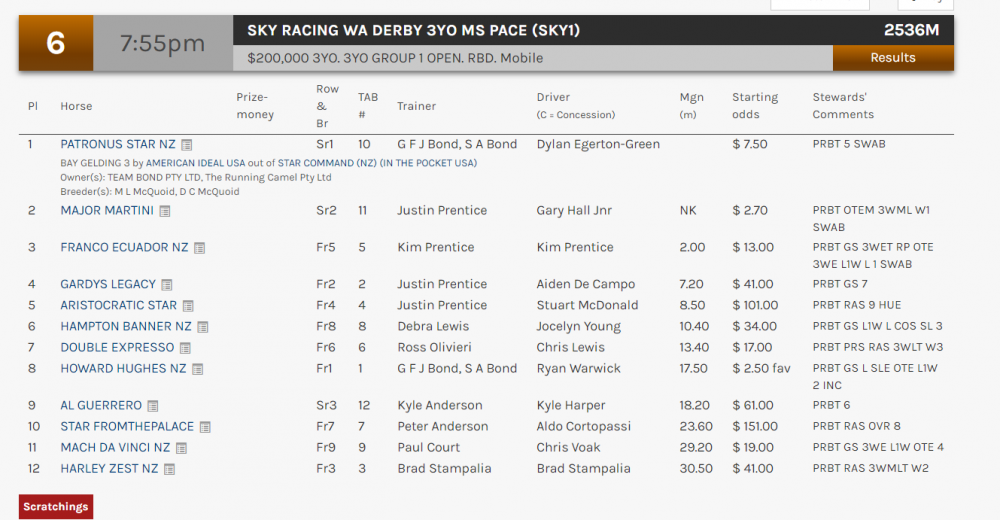The height and width of the screenshot is (520, 1000).
Task: Click the MAJOR MARTINI horse name
Action: coord(107,211)
